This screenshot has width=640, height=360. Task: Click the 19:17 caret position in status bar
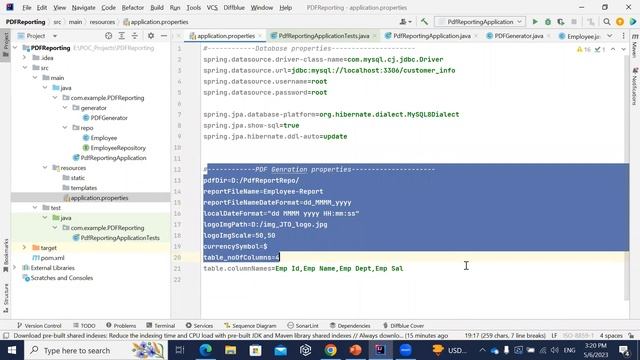coord(505,336)
